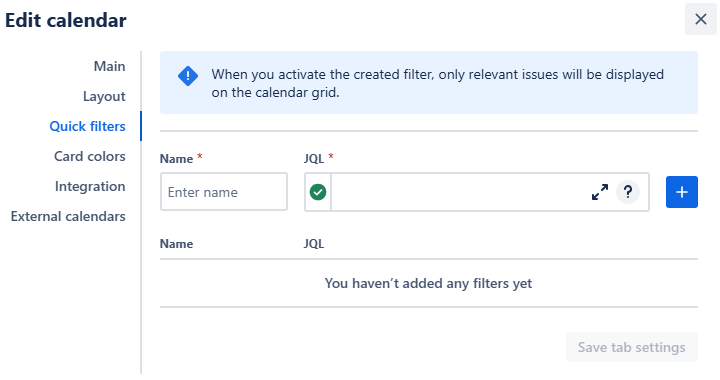This screenshot has height=380, width=720.
Task: Click the Name column header in table
Action: (x=176, y=244)
